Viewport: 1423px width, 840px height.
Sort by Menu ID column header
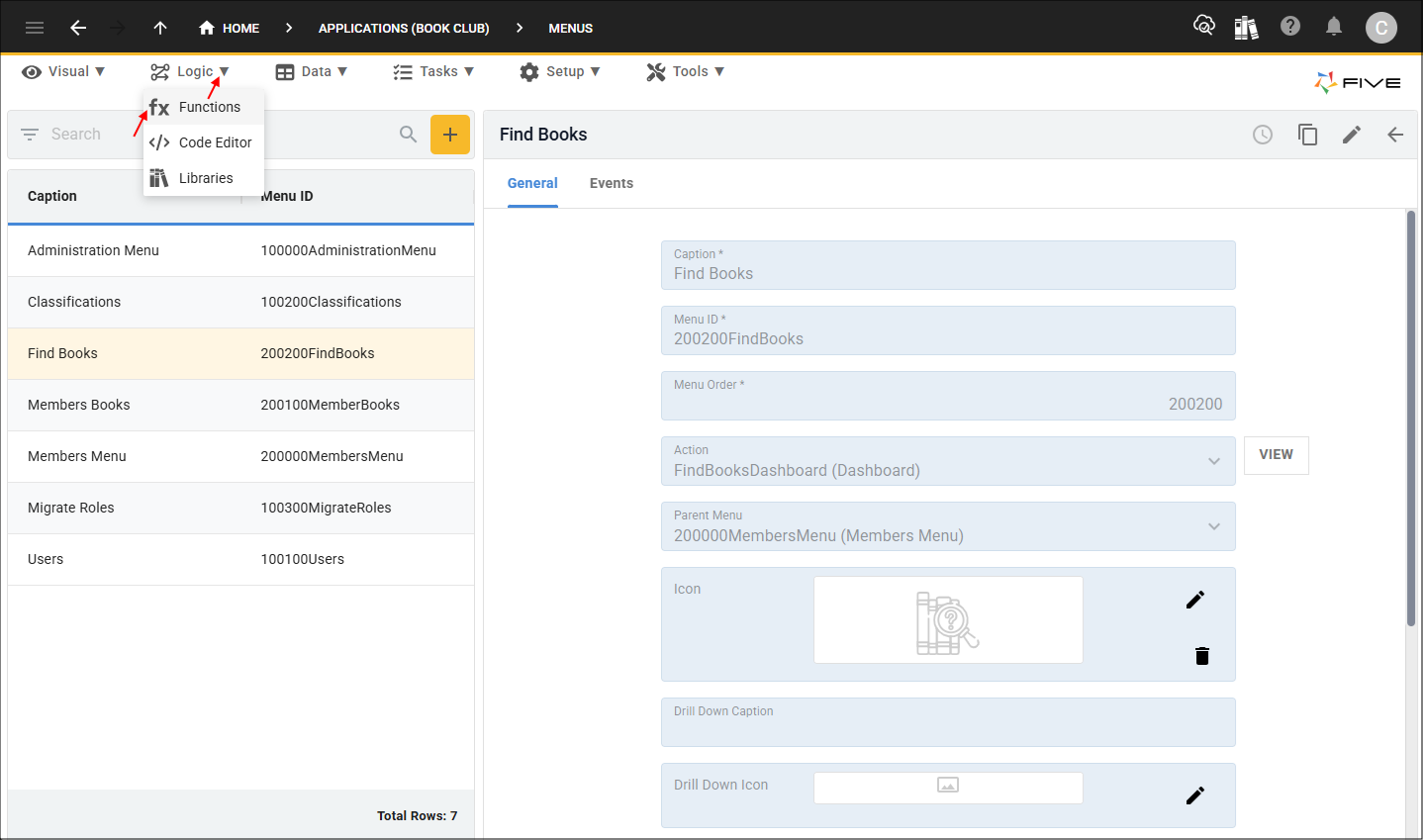(x=287, y=196)
